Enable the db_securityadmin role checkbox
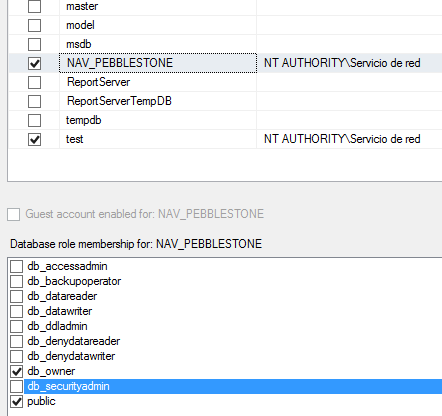442x416 pixels. [16, 386]
